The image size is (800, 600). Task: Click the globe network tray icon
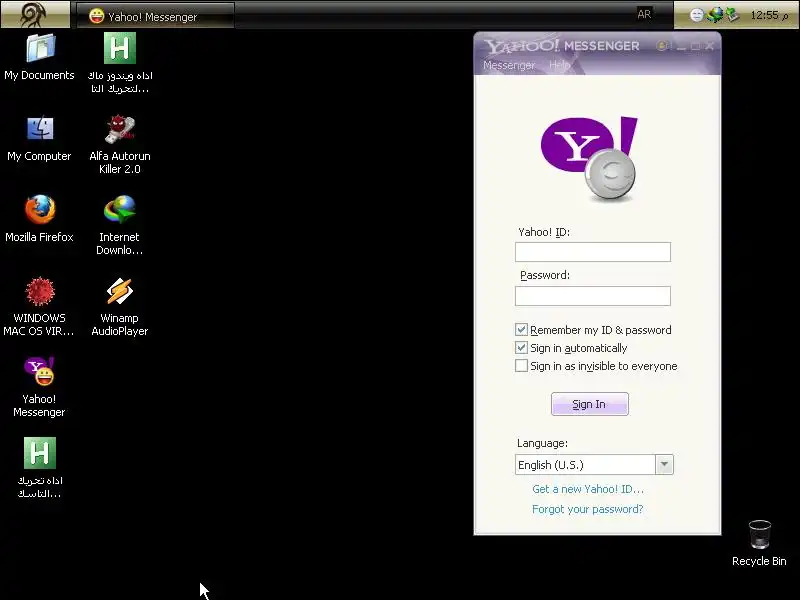tap(715, 15)
